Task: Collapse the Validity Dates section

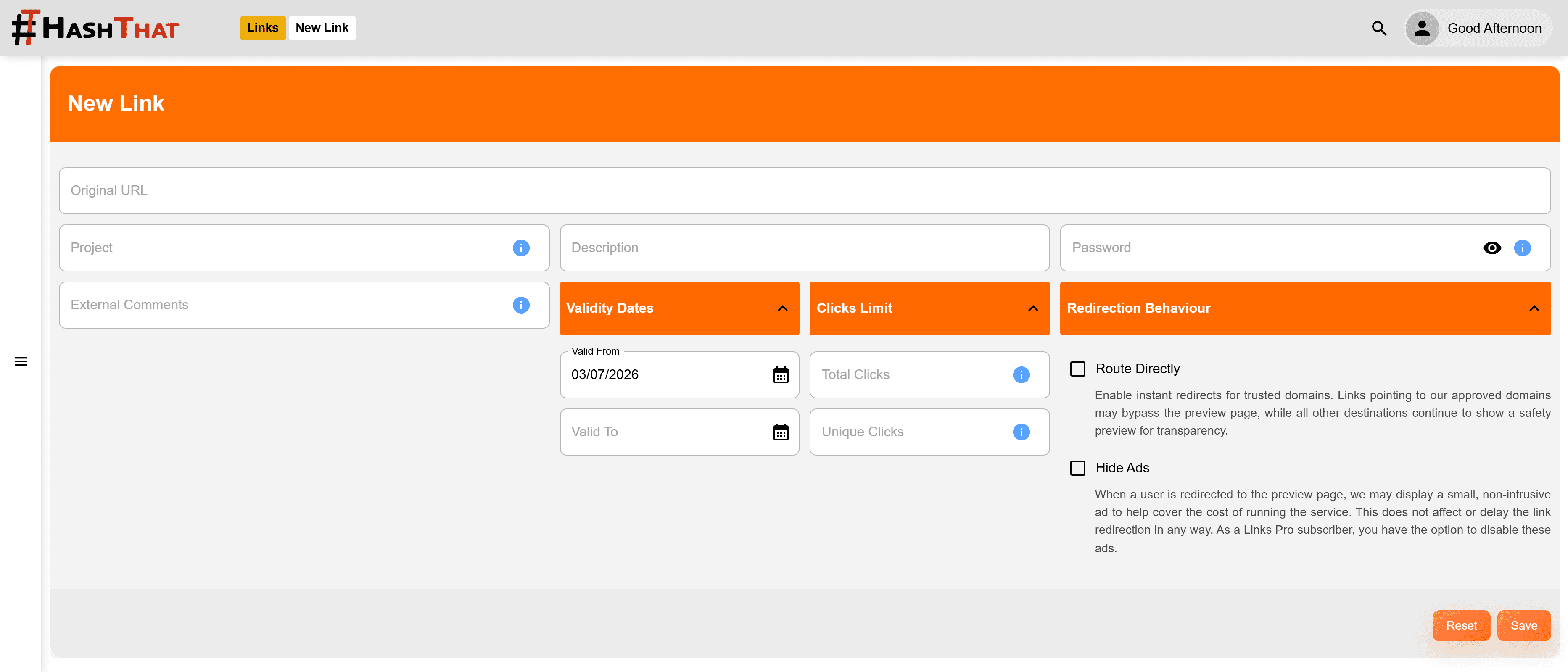Action: [679, 308]
